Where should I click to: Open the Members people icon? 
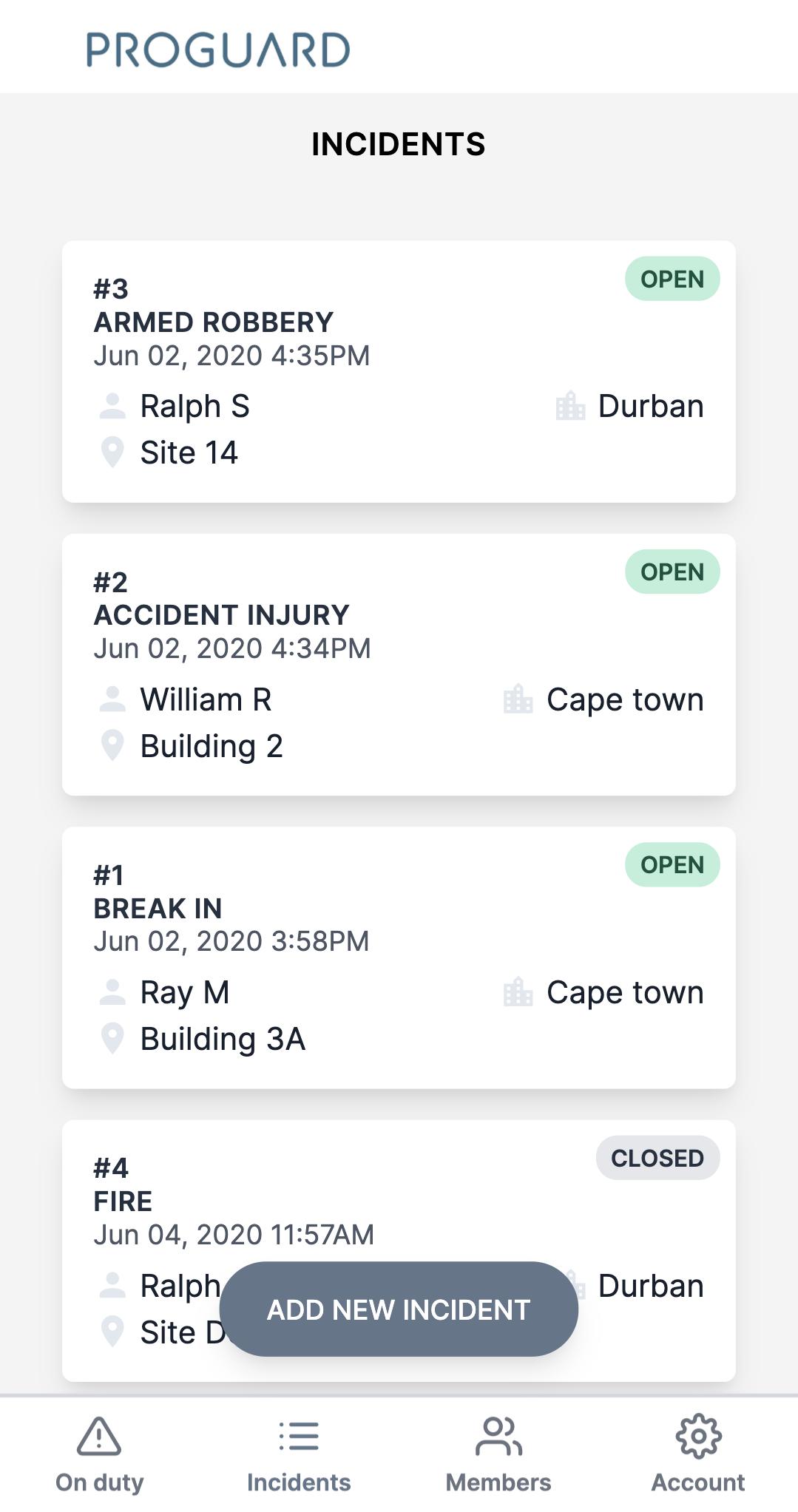(x=498, y=1436)
